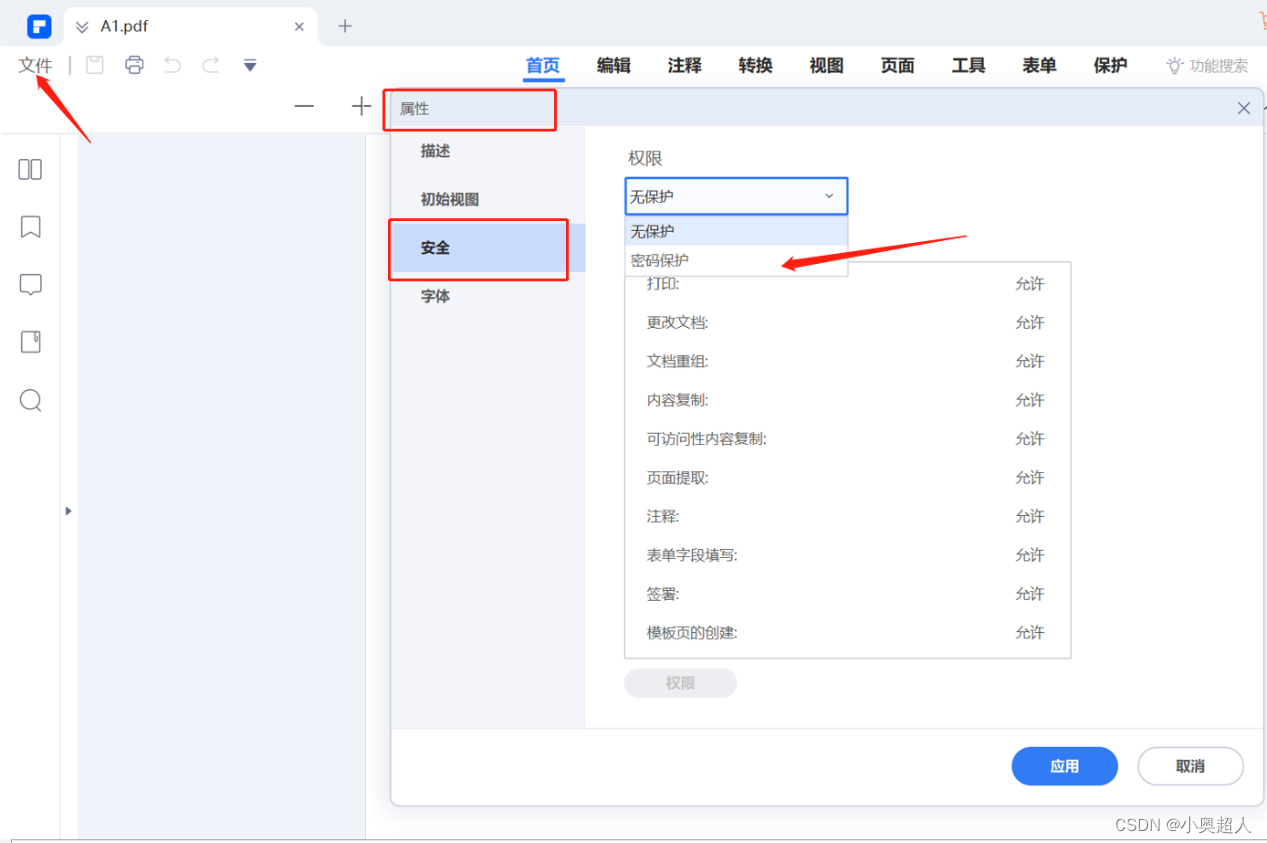Switch to the 转换 tab
Viewport: 1267px width, 843px height.
756,66
